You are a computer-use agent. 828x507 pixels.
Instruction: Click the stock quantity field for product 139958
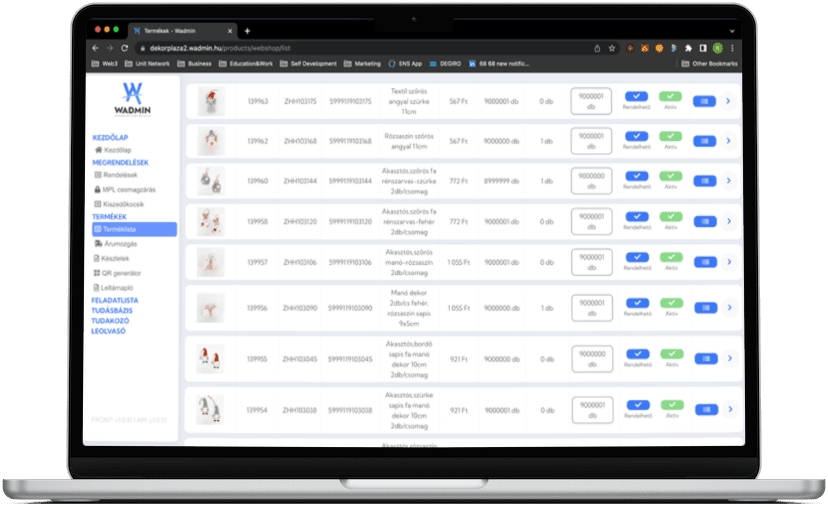click(592, 221)
